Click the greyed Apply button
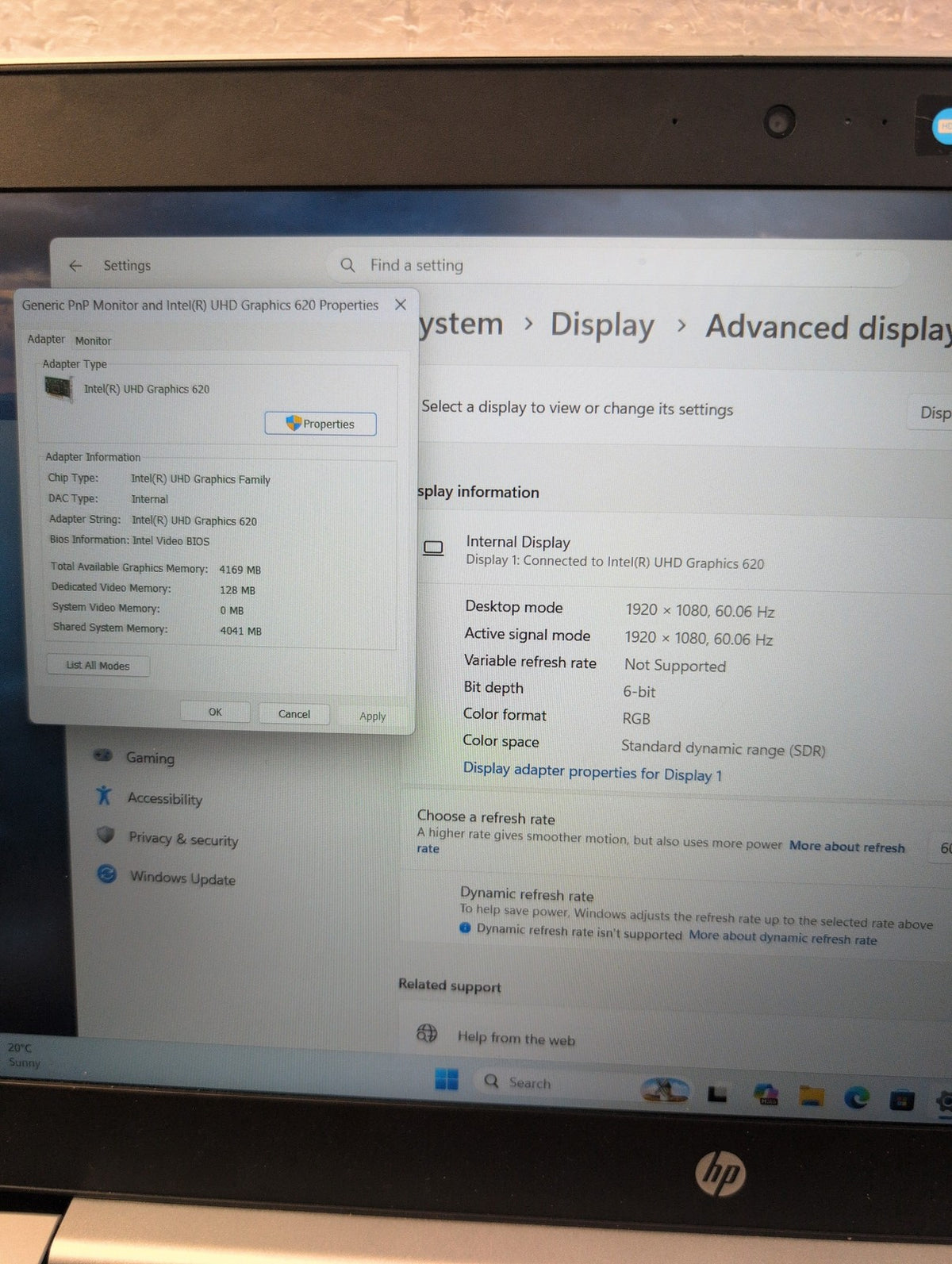This screenshot has width=952, height=1264. coord(372,716)
